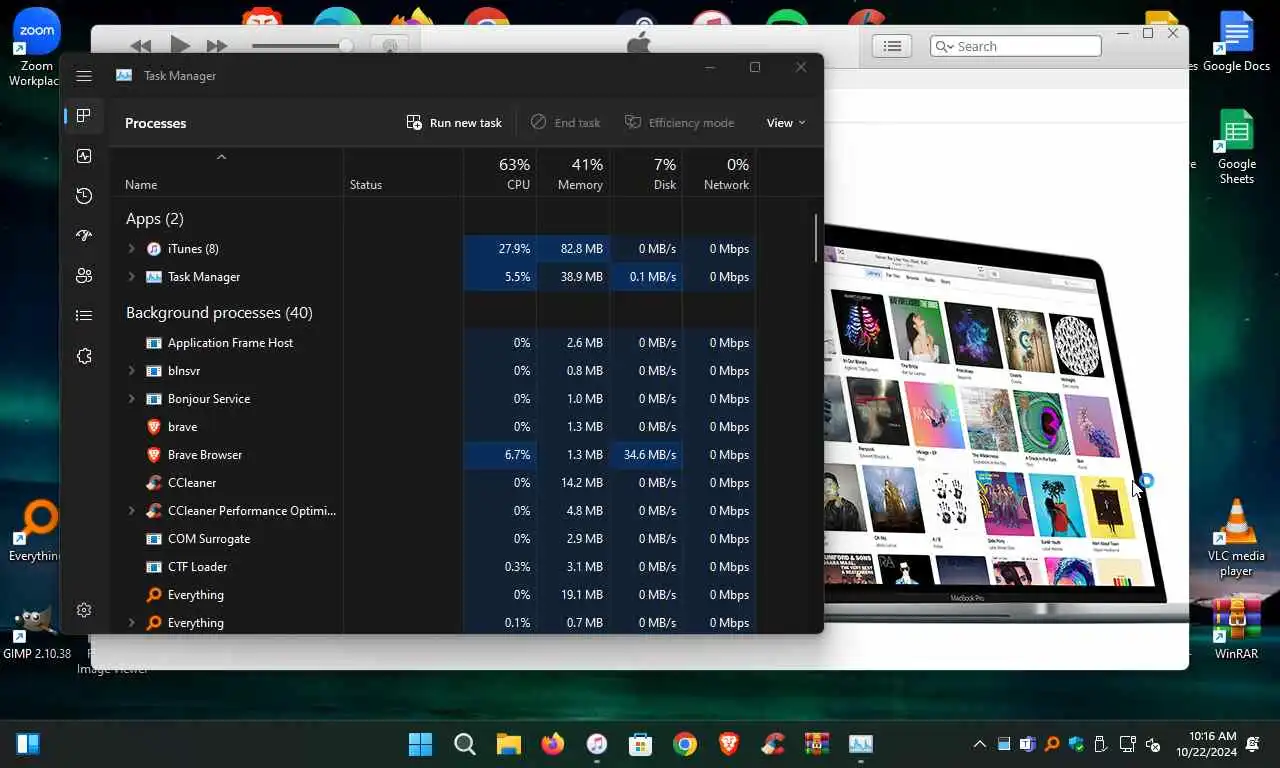Click the Apps (2) group heading
The image size is (1280, 768).
(x=155, y=219)
